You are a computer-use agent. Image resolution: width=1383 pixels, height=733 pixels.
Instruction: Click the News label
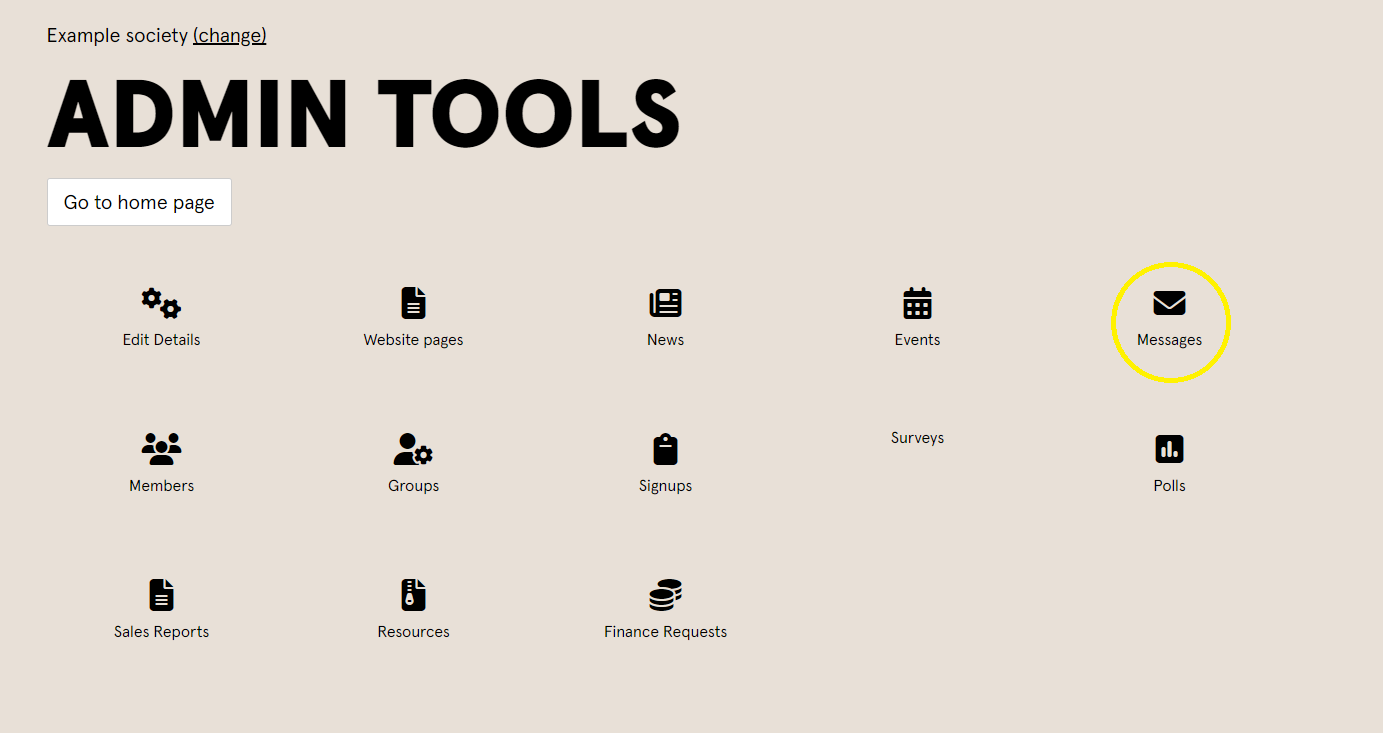pyautogui.click(x=665, y=340)
